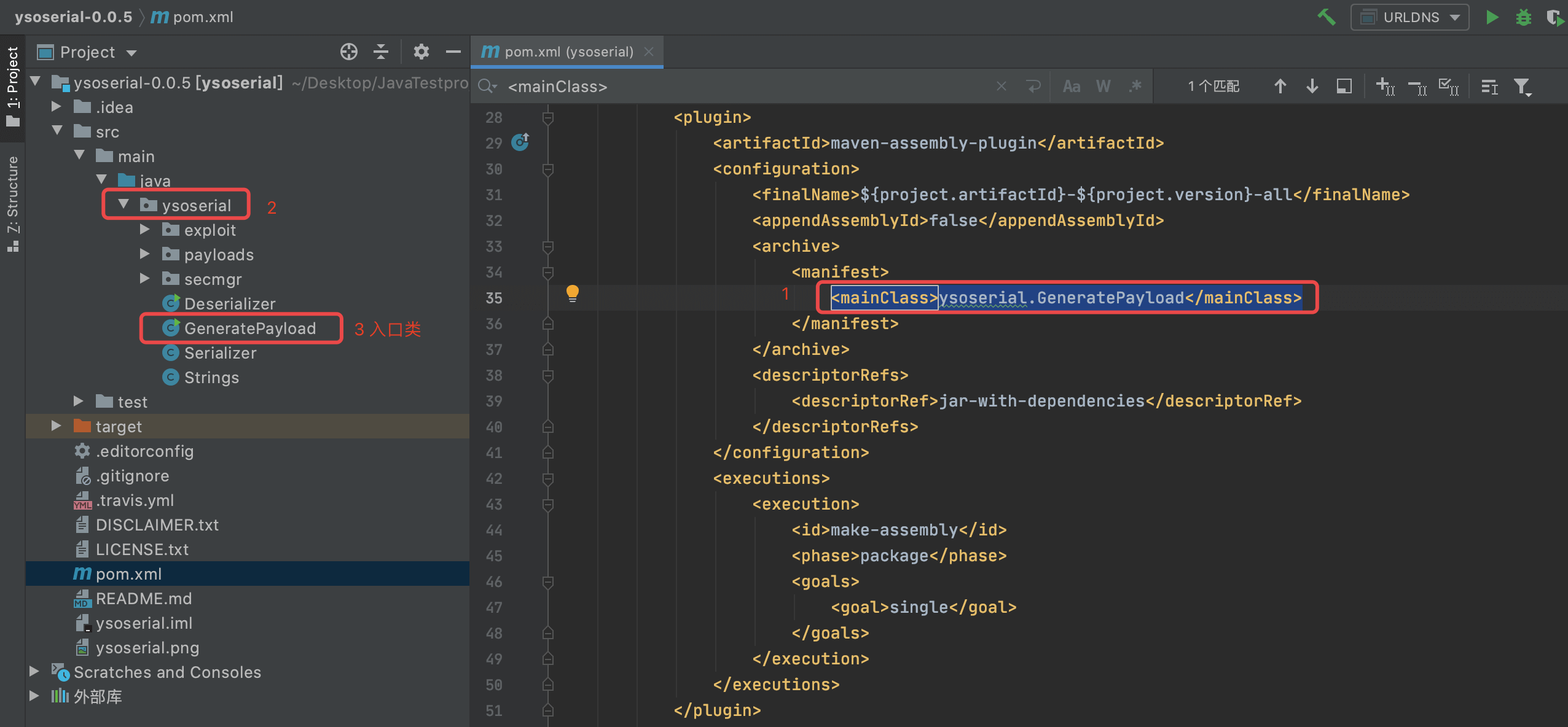Start the Debug bug icon
Viewport: 1568px width, 727px height.
(1524, 17)
